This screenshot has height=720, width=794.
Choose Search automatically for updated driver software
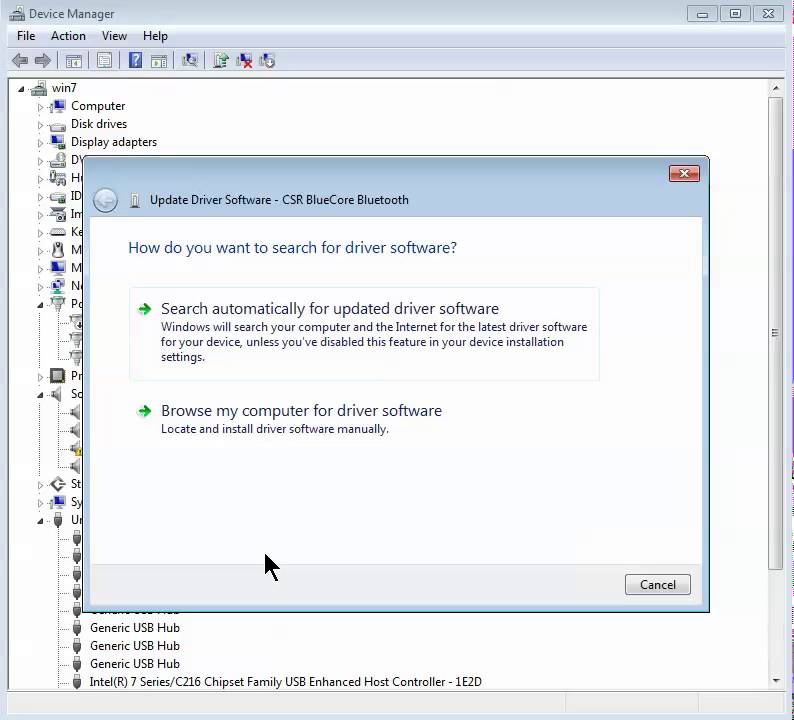pos(364,334)
